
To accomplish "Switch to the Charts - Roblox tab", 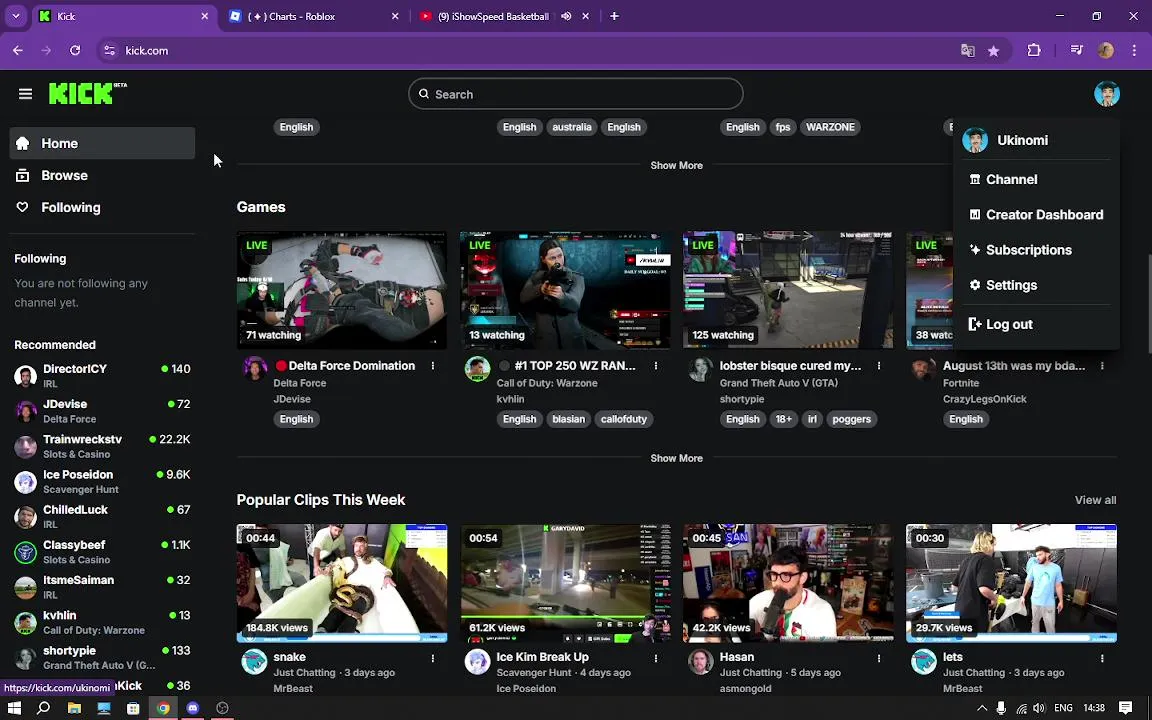I will [x=314, y=16].
